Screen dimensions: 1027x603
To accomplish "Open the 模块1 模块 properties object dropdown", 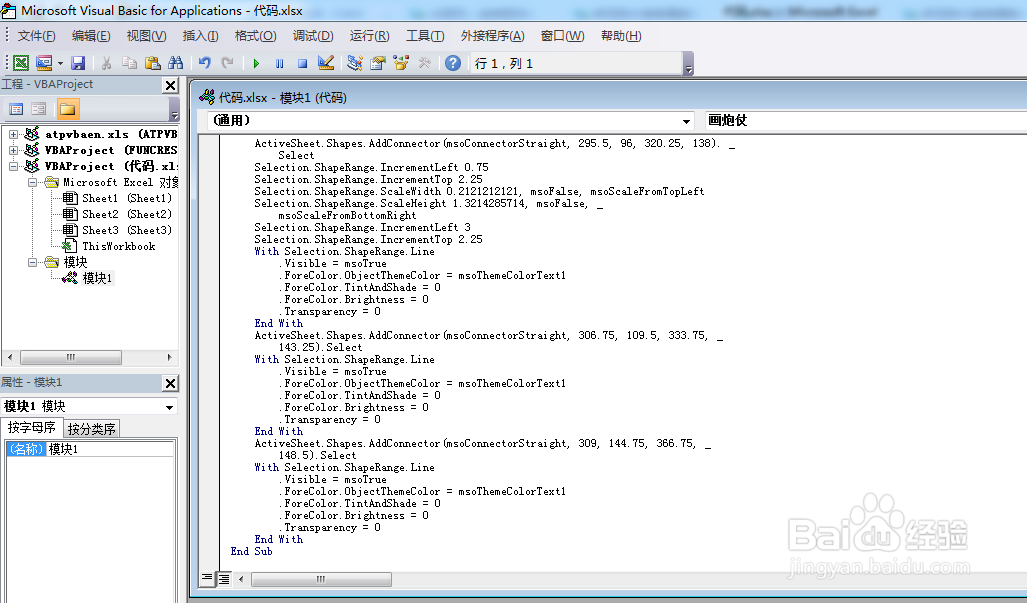I will 169,407.
